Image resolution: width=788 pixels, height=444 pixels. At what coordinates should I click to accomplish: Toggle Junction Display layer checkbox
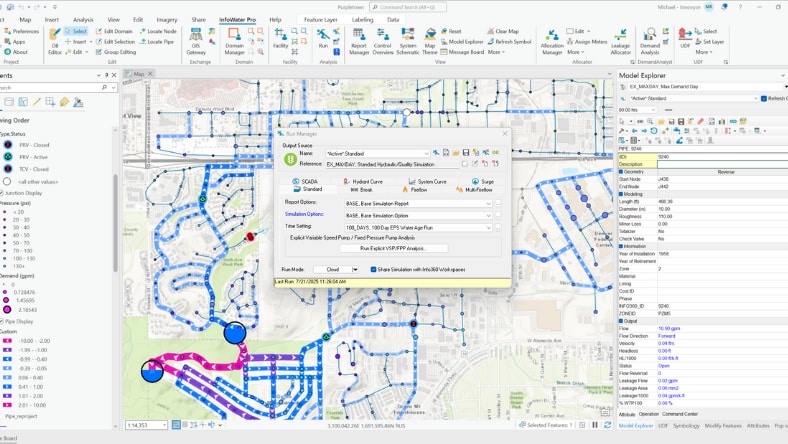click(2, 193)
